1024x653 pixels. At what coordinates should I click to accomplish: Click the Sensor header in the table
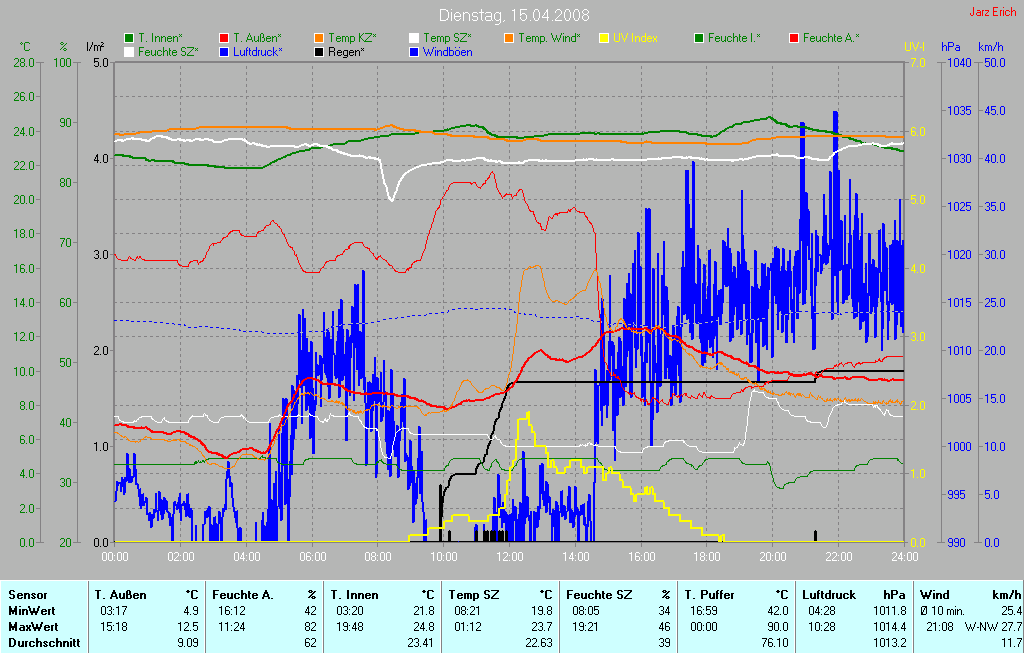point(28,595)
